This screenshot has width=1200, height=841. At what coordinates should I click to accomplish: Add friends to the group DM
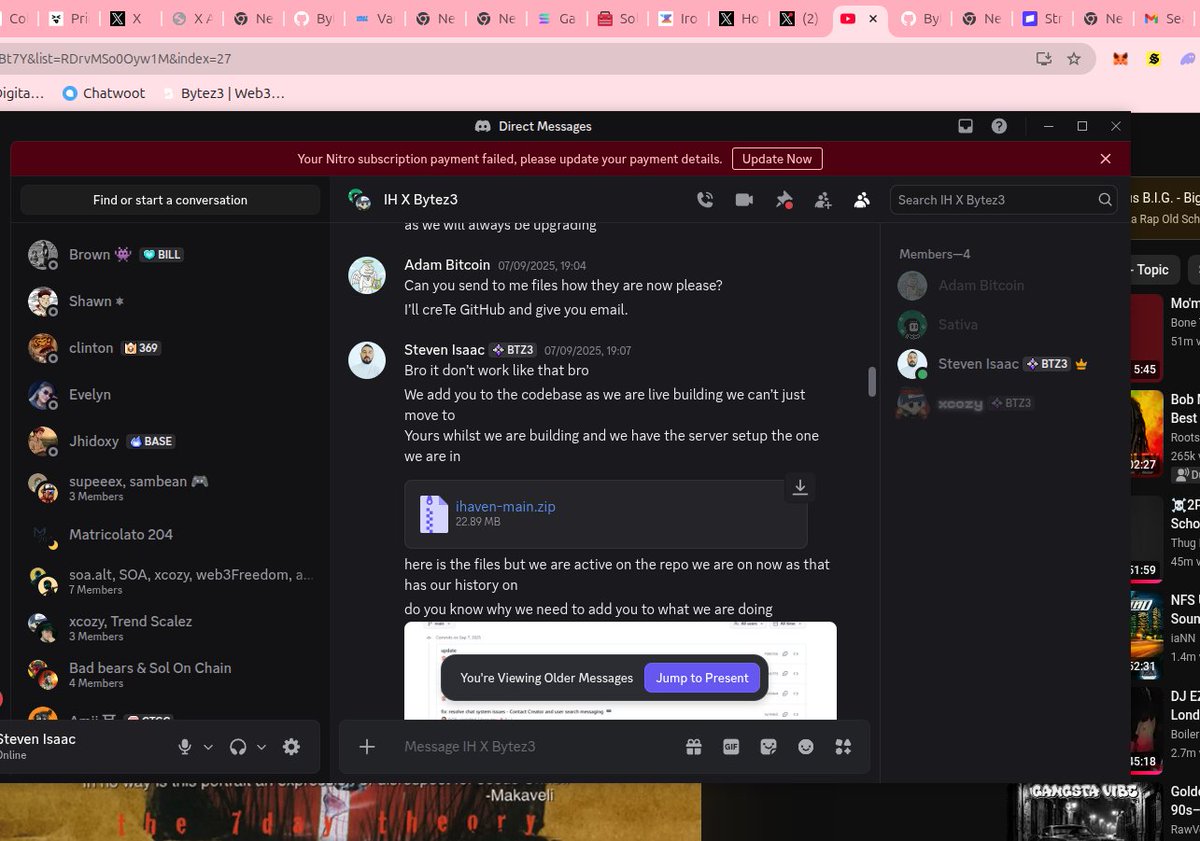click(x=823, y=200)
